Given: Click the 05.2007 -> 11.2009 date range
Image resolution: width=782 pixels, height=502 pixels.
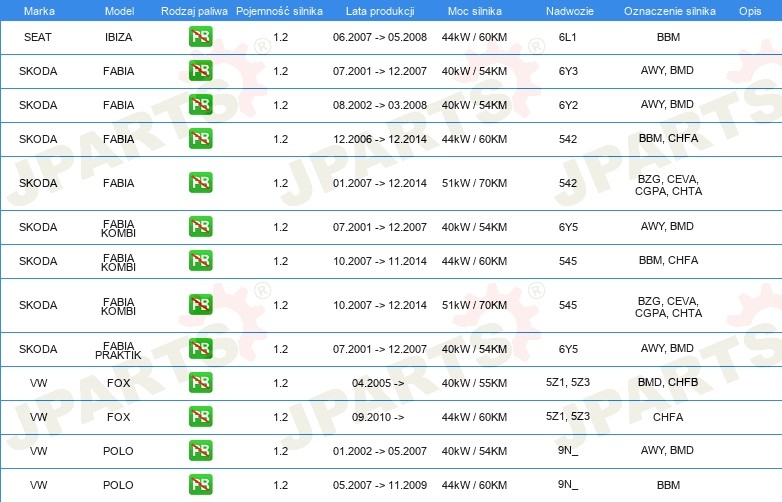Looking at the screenshot, I should [380, 485].
